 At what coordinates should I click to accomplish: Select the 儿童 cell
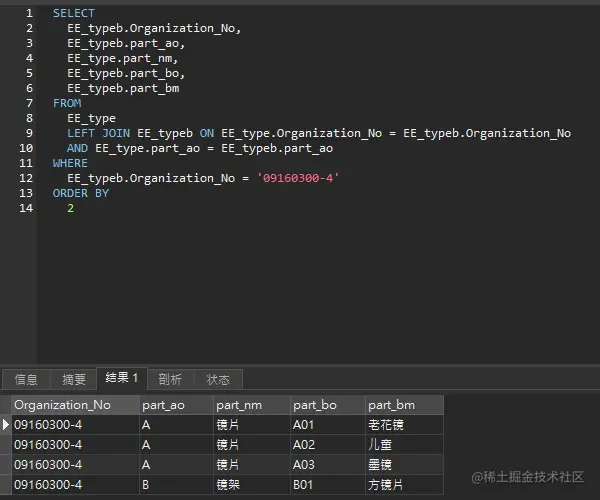[x=405, y=445]
